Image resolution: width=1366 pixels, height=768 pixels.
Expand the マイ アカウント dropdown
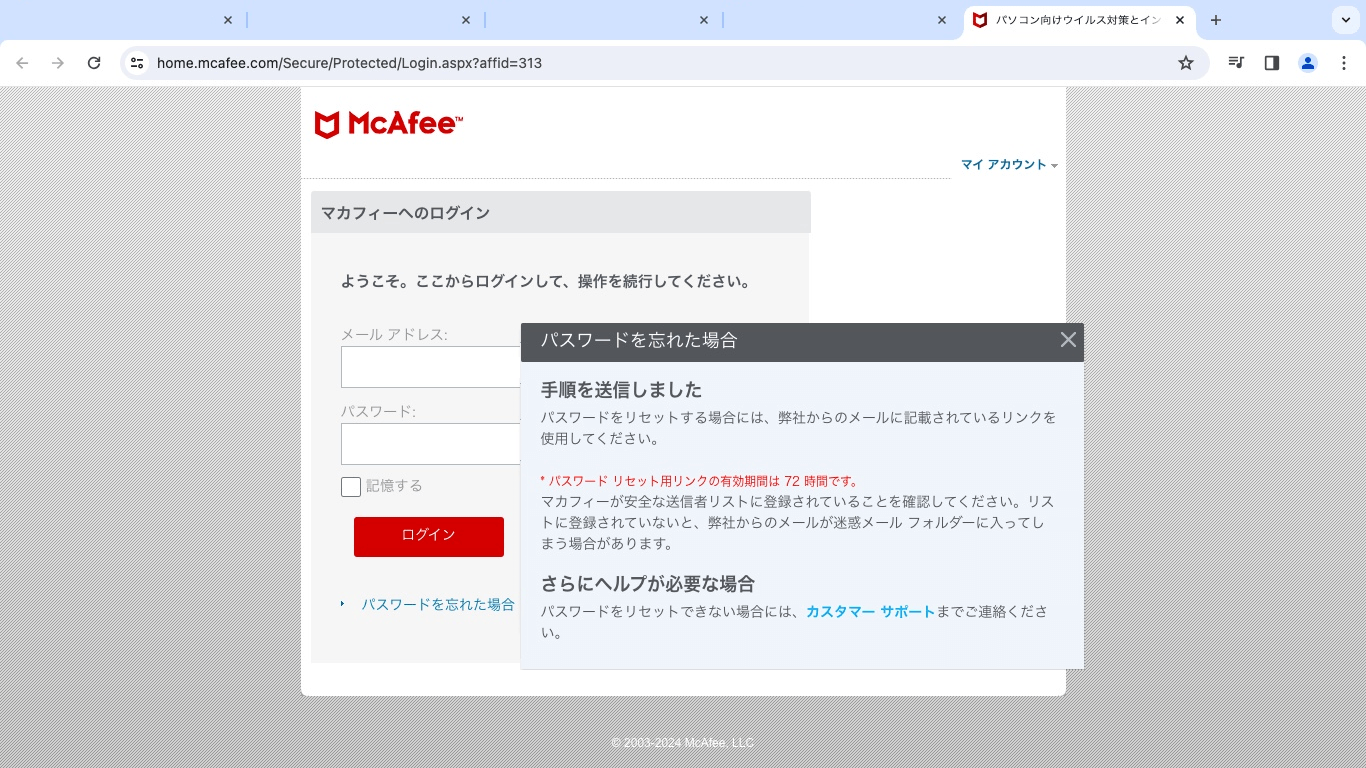point(1009,165)
